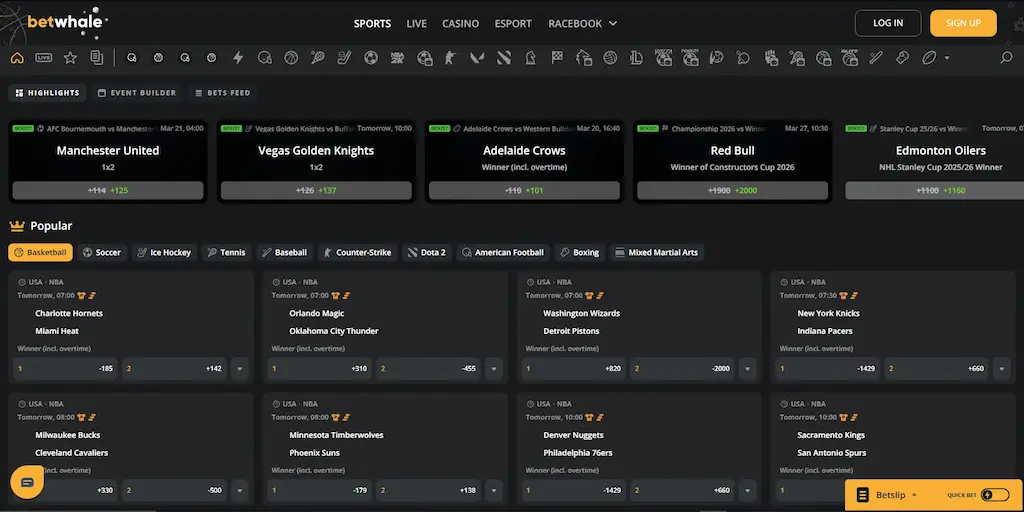Expand more markets for Hornets vs Heat
This screenshot has height=512, width=1024.
pyautogui.click(x=240, y=368)
